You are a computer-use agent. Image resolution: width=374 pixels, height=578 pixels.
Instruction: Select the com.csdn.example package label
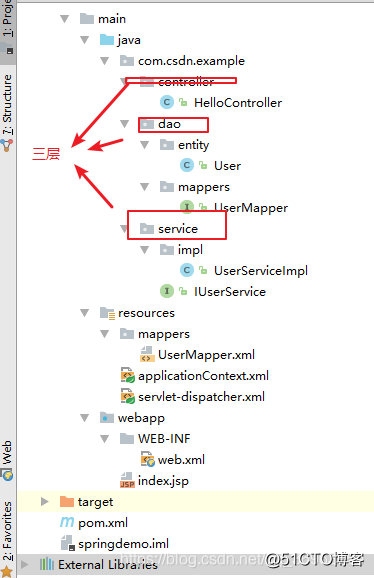[x=191, y=61]
